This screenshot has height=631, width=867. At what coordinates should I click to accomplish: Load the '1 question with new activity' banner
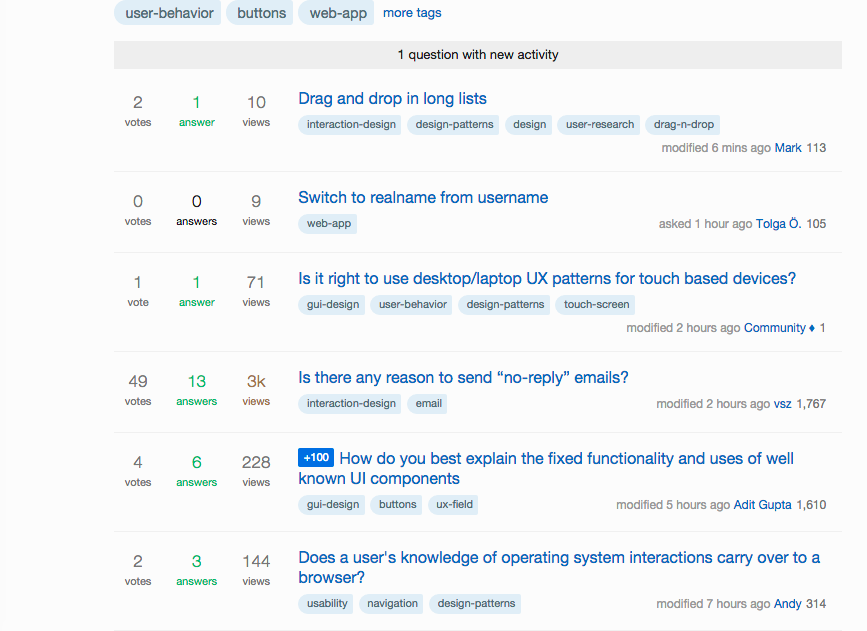[478, 55]
